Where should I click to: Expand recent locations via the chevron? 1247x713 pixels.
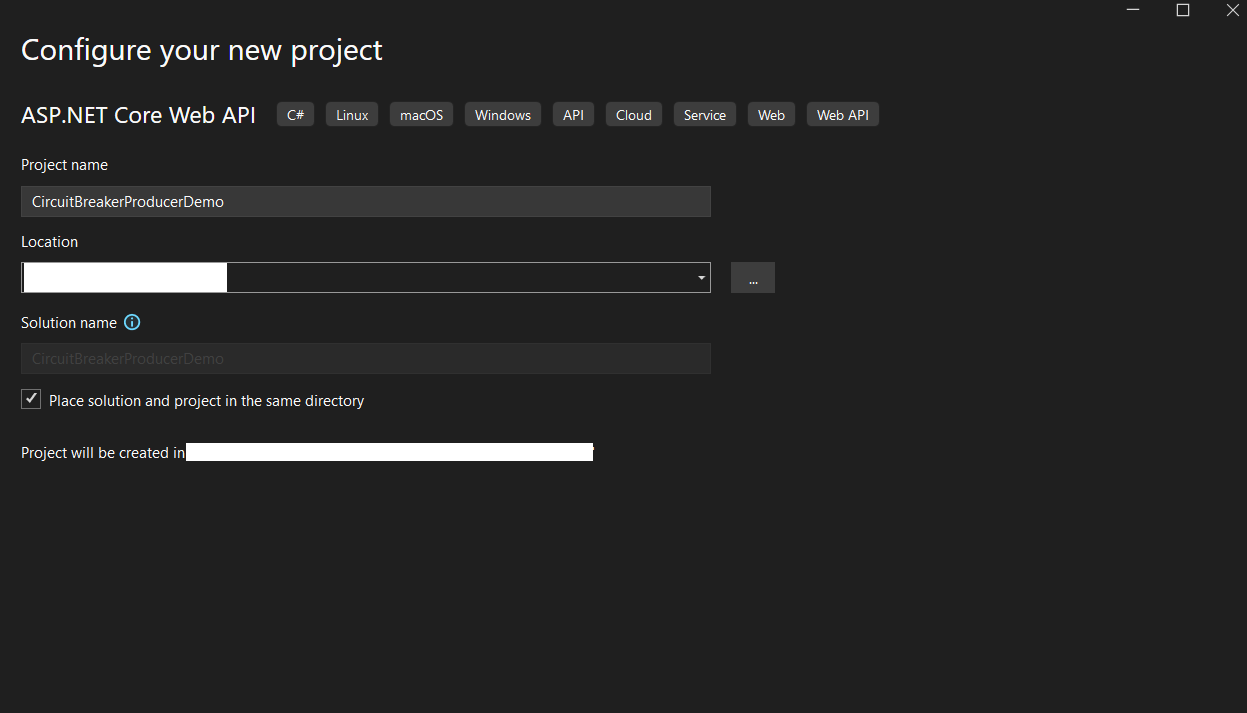[700, 277]
